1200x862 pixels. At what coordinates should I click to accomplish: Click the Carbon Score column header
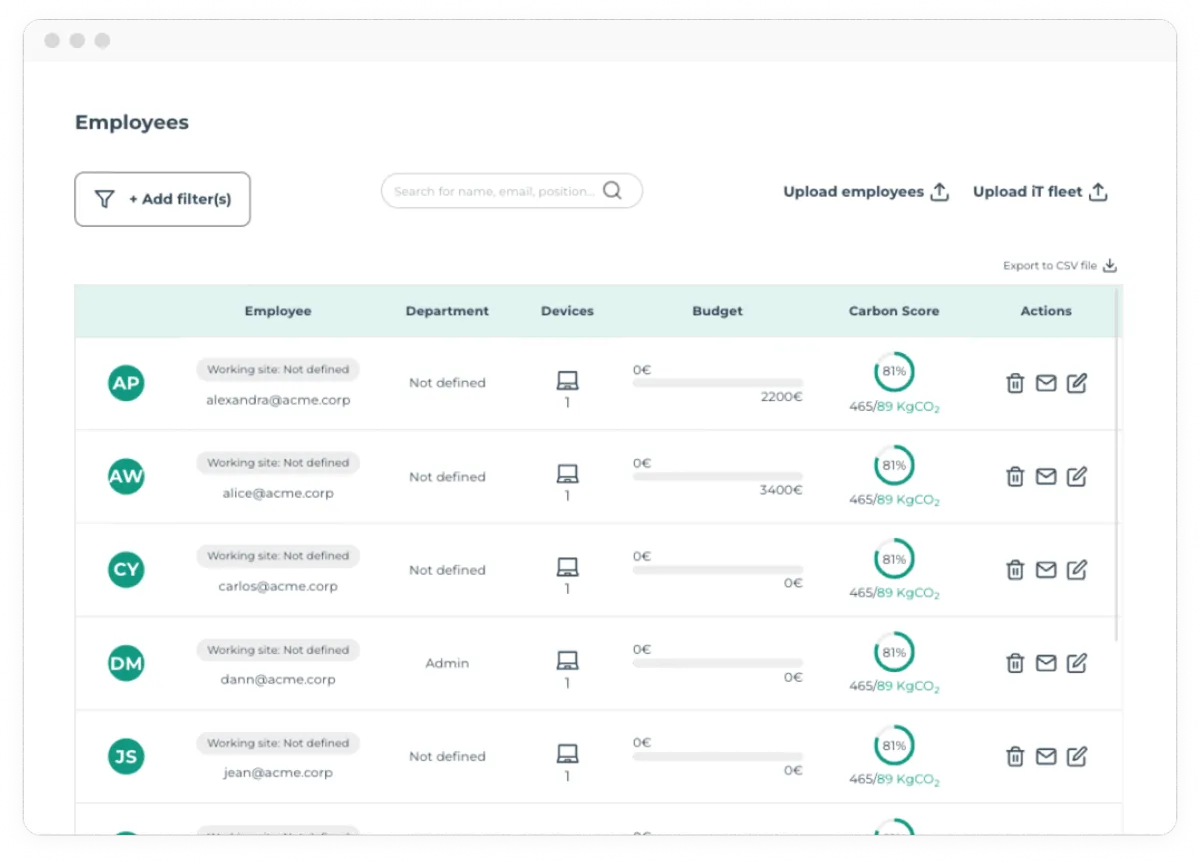tap(894, 311)
